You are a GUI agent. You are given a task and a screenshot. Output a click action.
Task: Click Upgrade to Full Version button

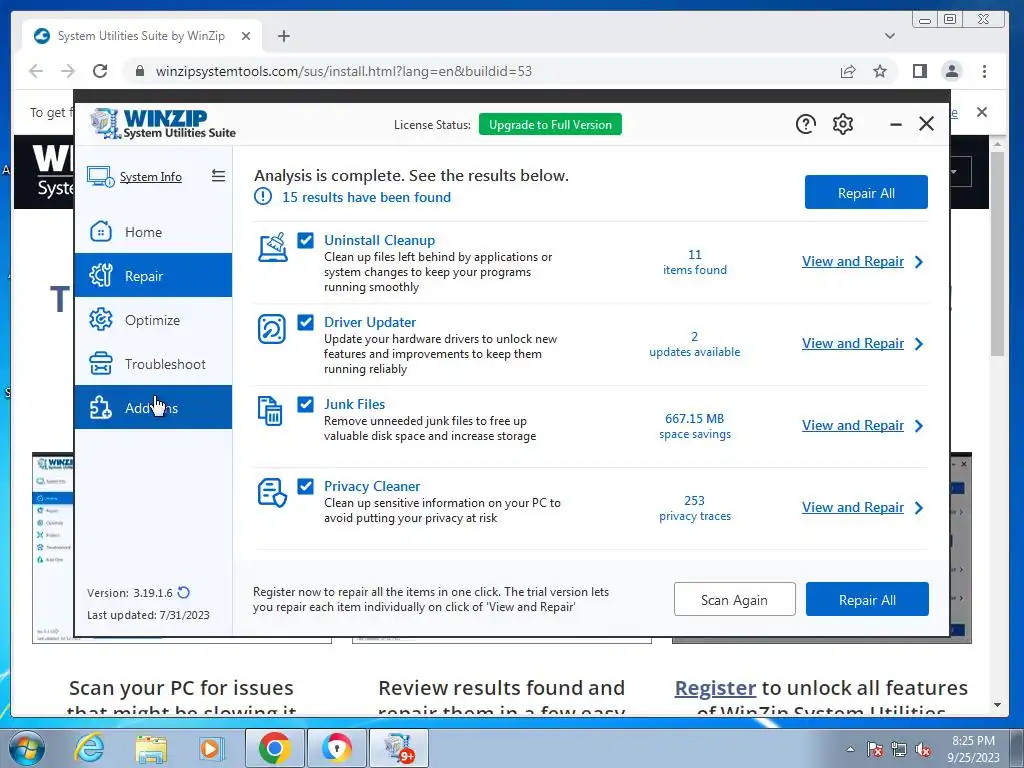pos(550,124)
